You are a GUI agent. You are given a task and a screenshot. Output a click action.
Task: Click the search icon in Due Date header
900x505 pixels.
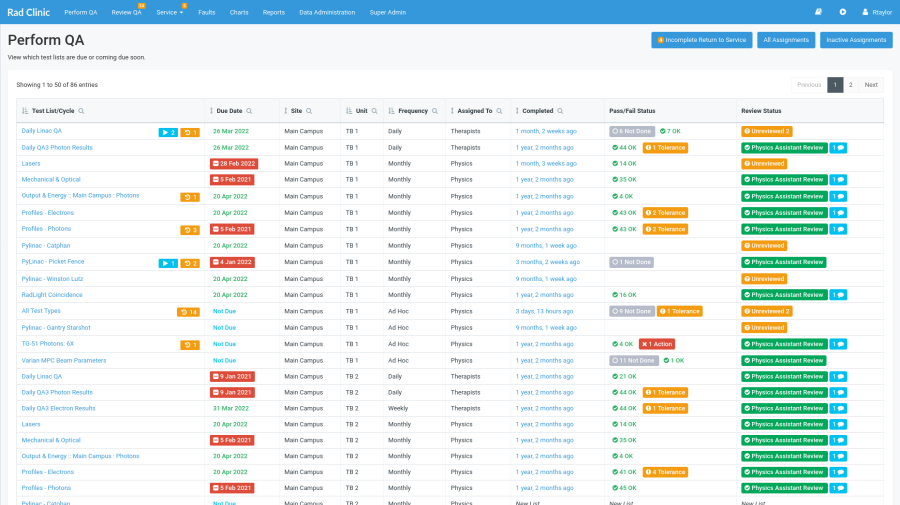(x=249, y=111)
